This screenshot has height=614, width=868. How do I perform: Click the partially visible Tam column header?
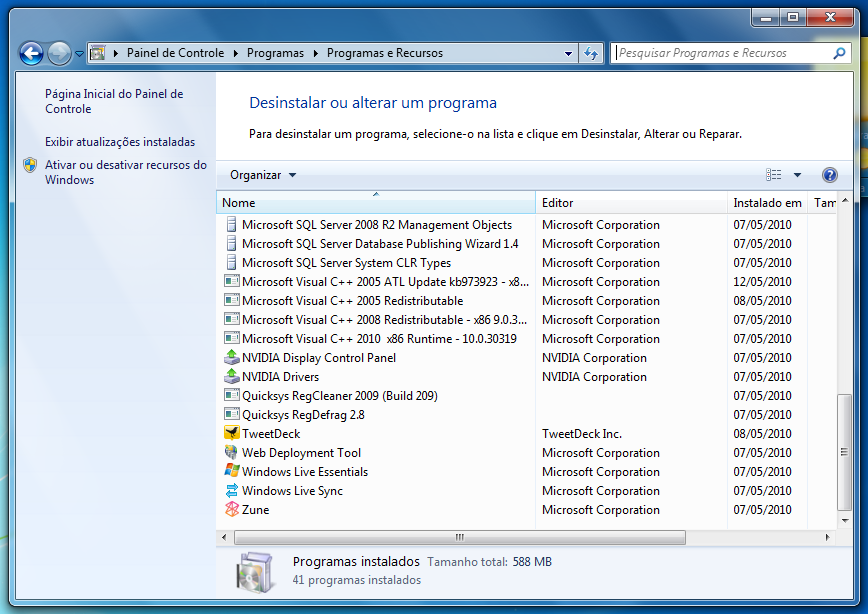[x=823, y=203]
